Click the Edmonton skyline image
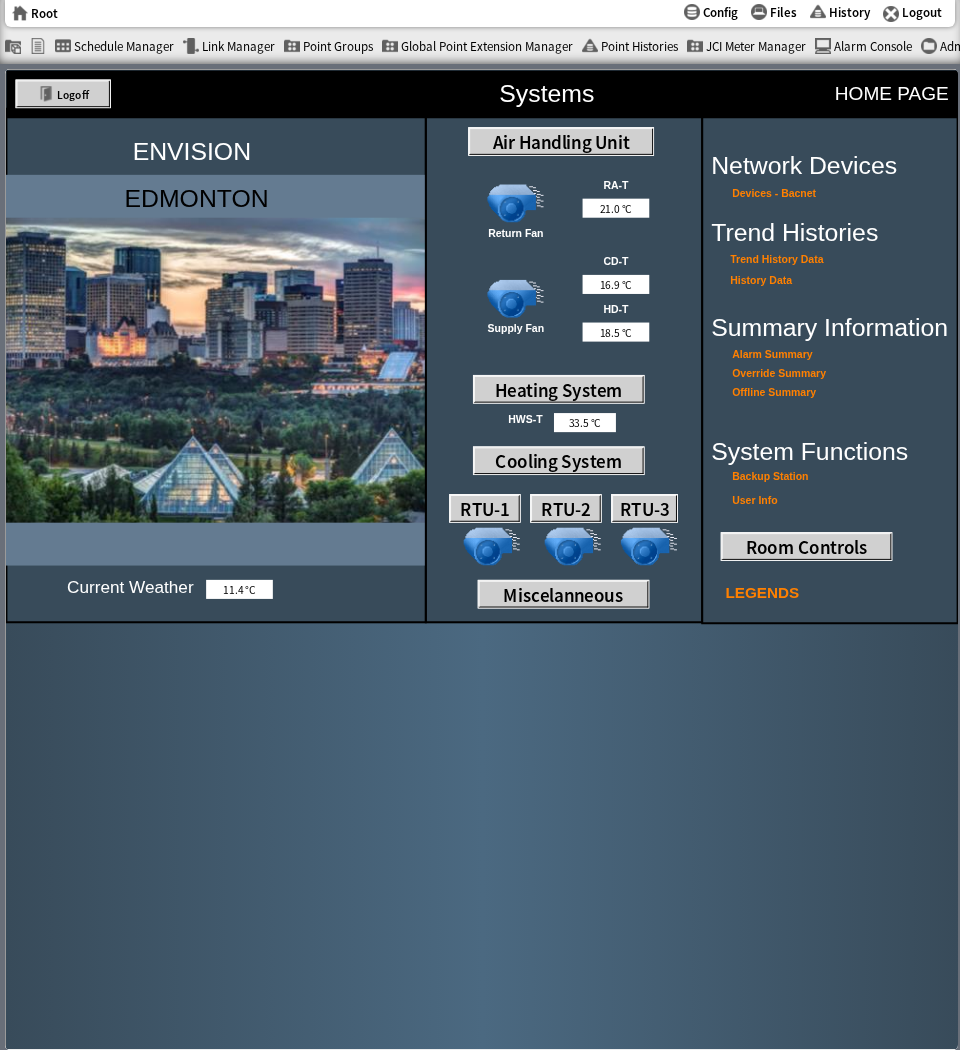This screenshot has width=960, height=1050. (x=215, y=370)
